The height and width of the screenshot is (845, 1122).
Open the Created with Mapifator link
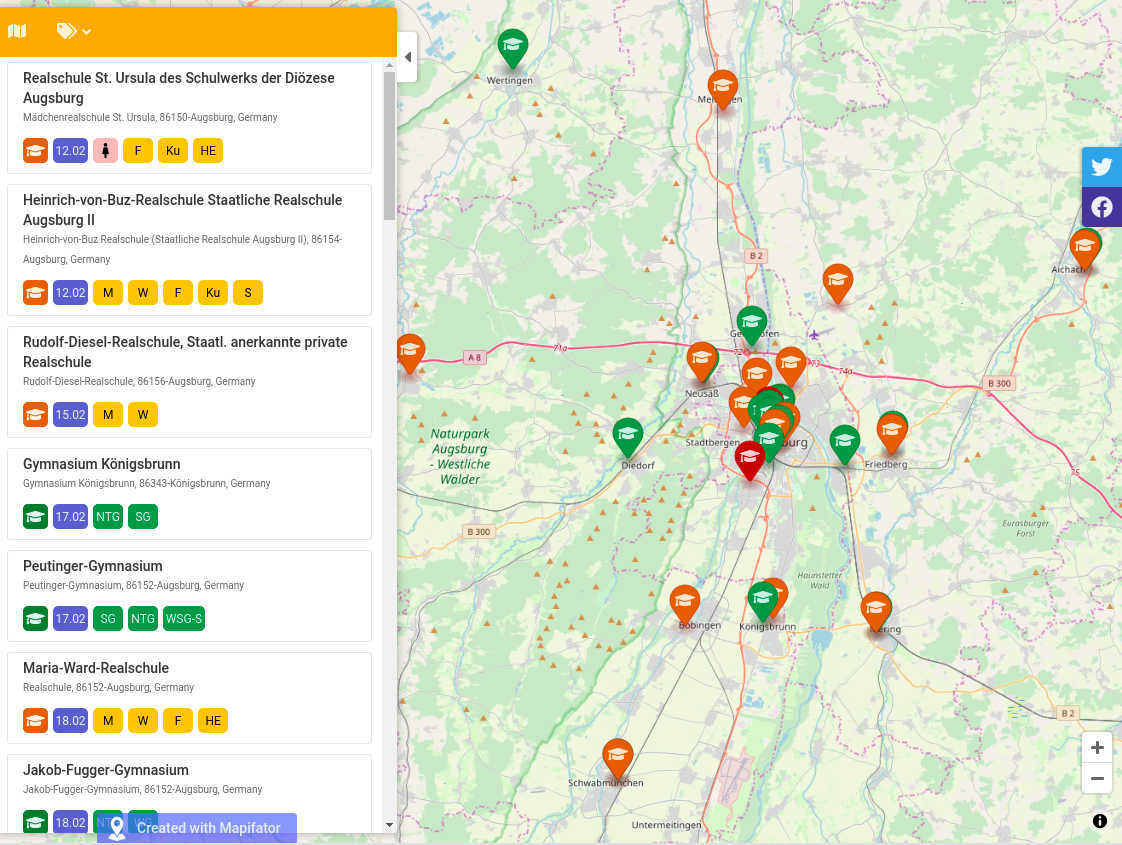(x=197, y=828)
